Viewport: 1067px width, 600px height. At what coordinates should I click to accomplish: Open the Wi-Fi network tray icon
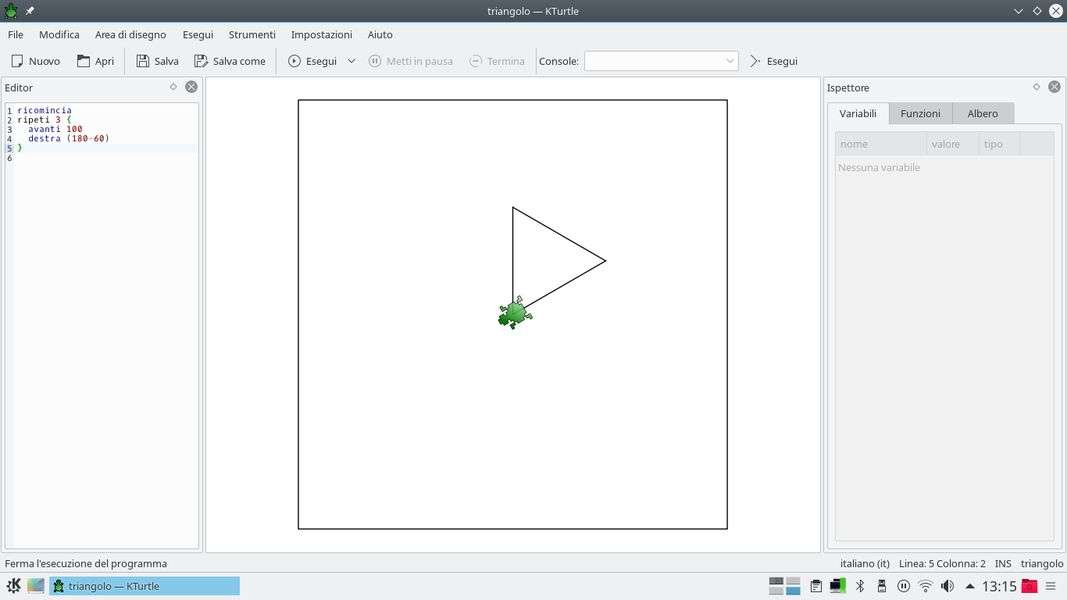925,586
